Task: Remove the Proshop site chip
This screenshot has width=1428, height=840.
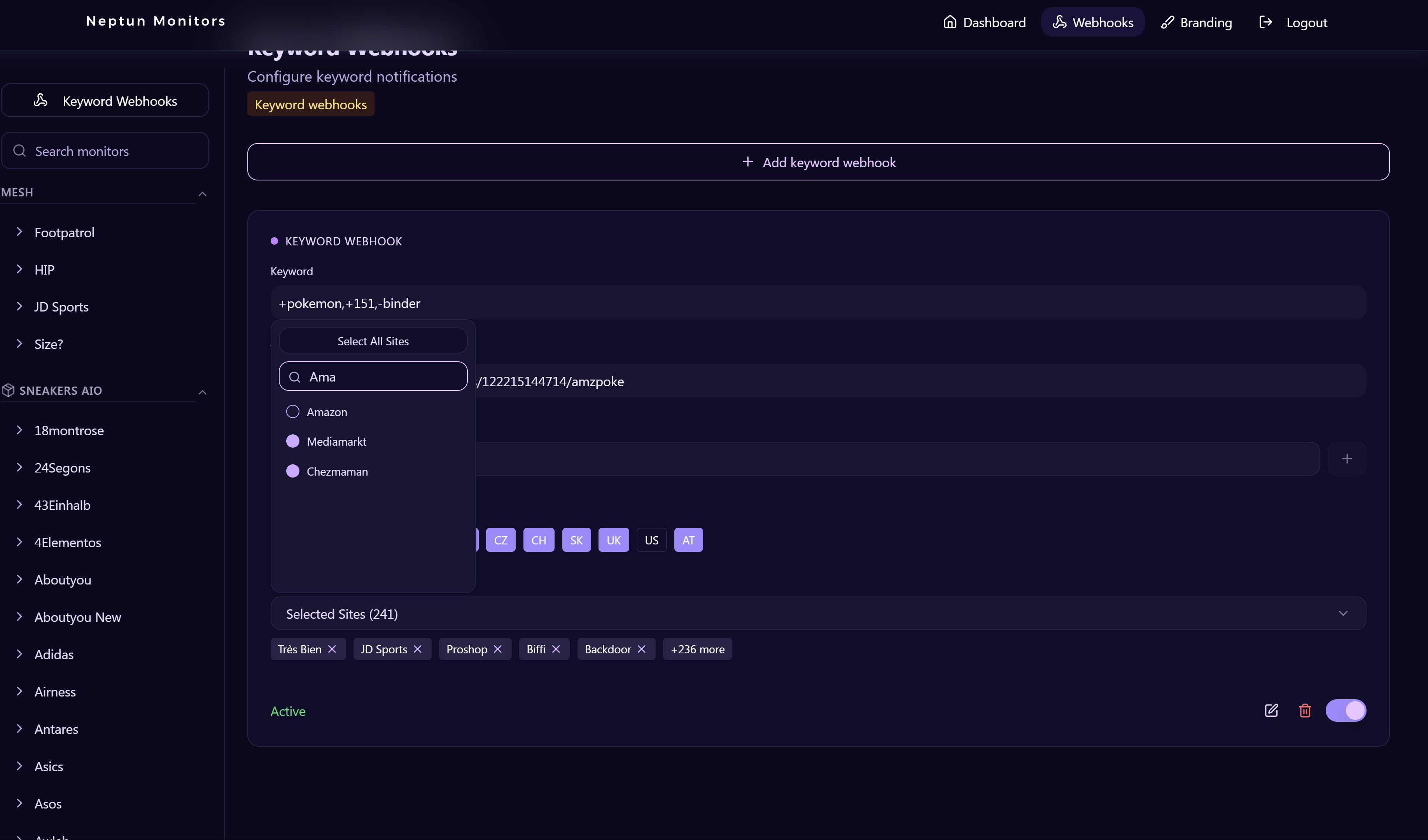Action: click(x=497, y=649)
